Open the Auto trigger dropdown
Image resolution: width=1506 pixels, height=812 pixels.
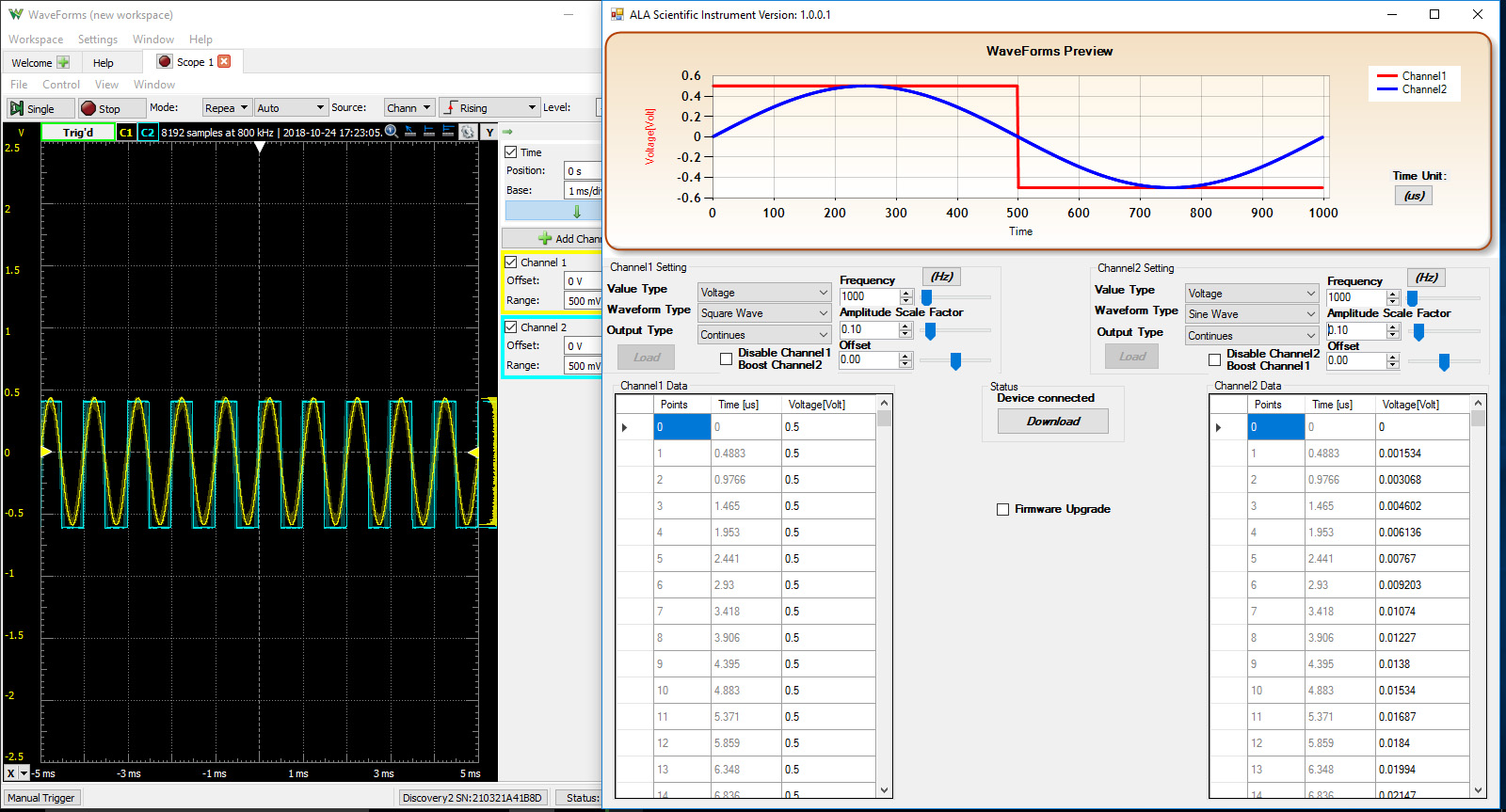click(291, 107)
